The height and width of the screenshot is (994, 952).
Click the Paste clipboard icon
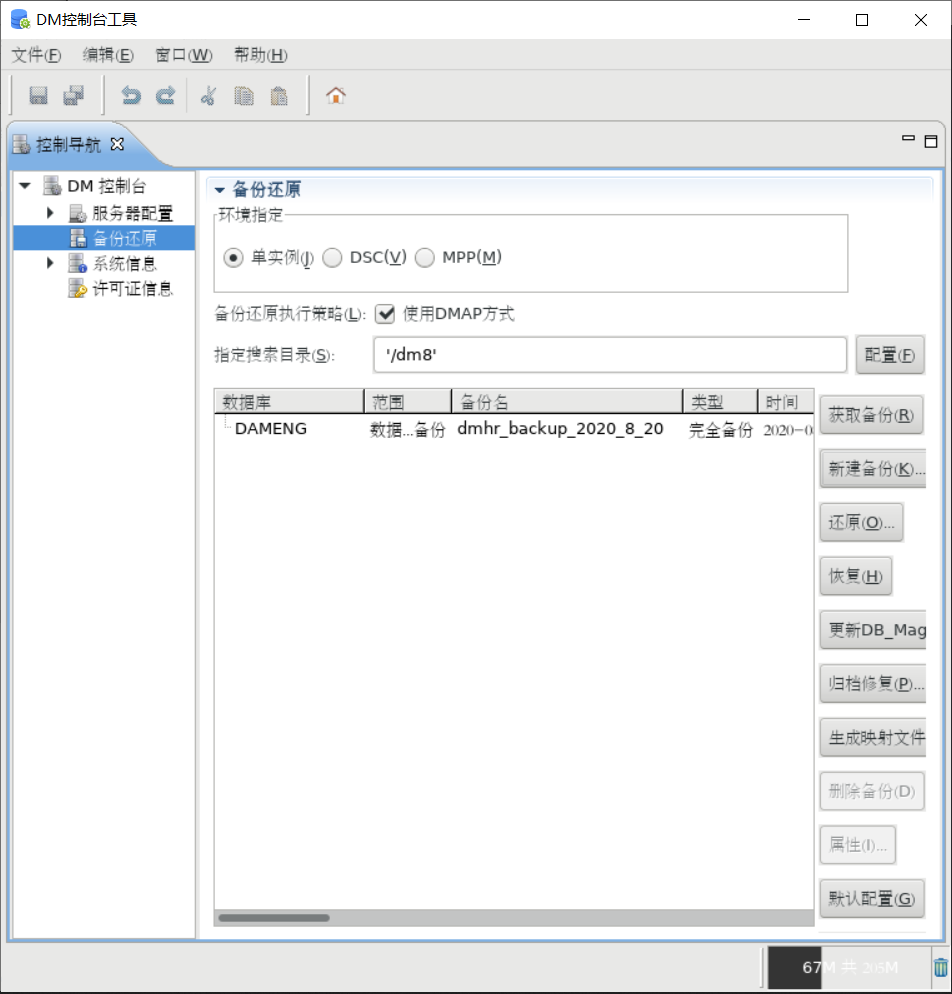[x=279, y=96]
